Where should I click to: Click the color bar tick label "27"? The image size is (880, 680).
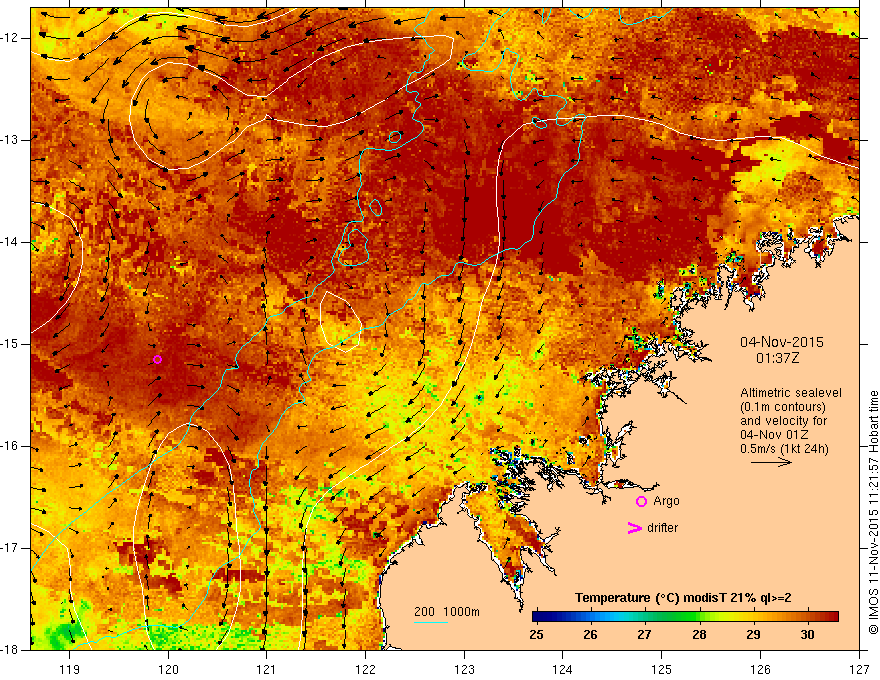644,635
